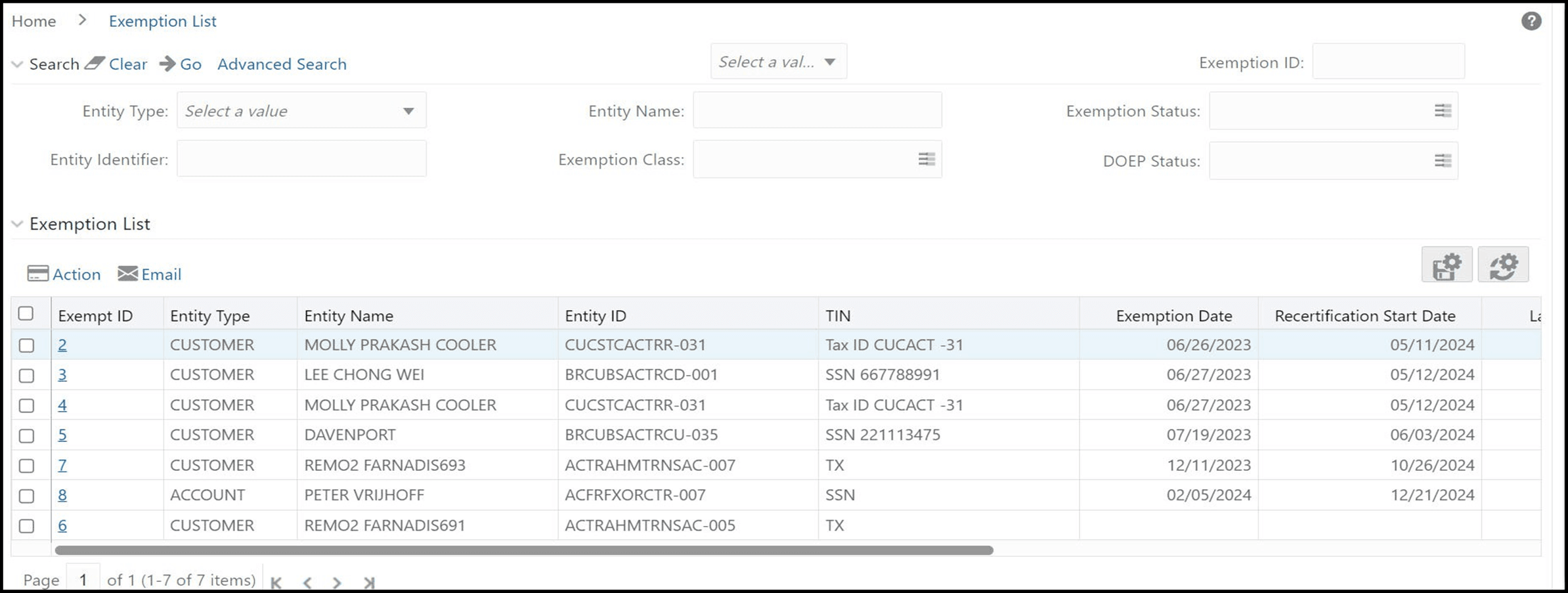The height and width of the screenshot is (593, 1568).
Task: Check the checkbox for LEE CHONG WEI row
Action: click(27, 375)
